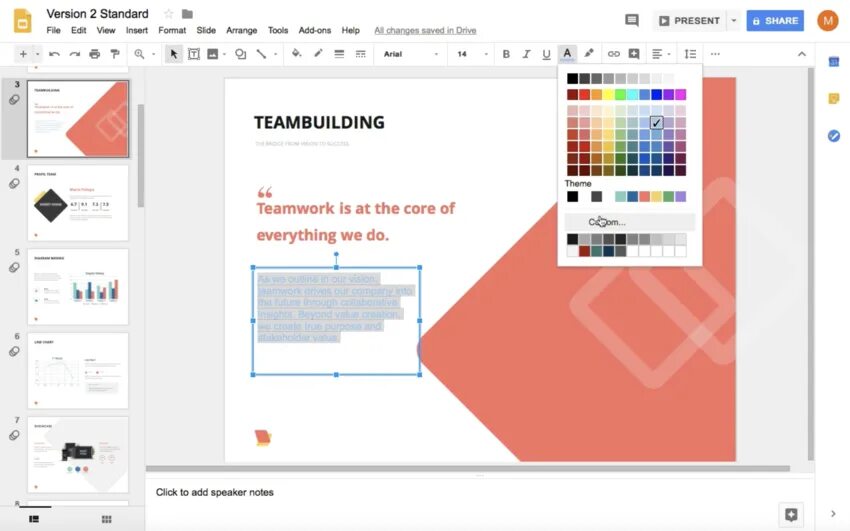Expand the line tool dropdown arrow
Image resolution: width=850 pixels, height=531 pixels.
click(x=275, y=54)
